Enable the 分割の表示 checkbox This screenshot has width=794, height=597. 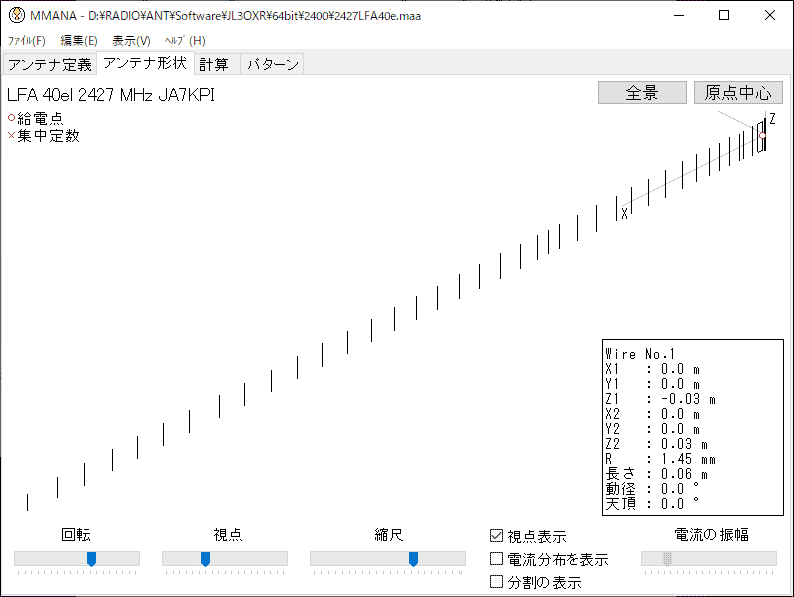[x=497, y=581]
